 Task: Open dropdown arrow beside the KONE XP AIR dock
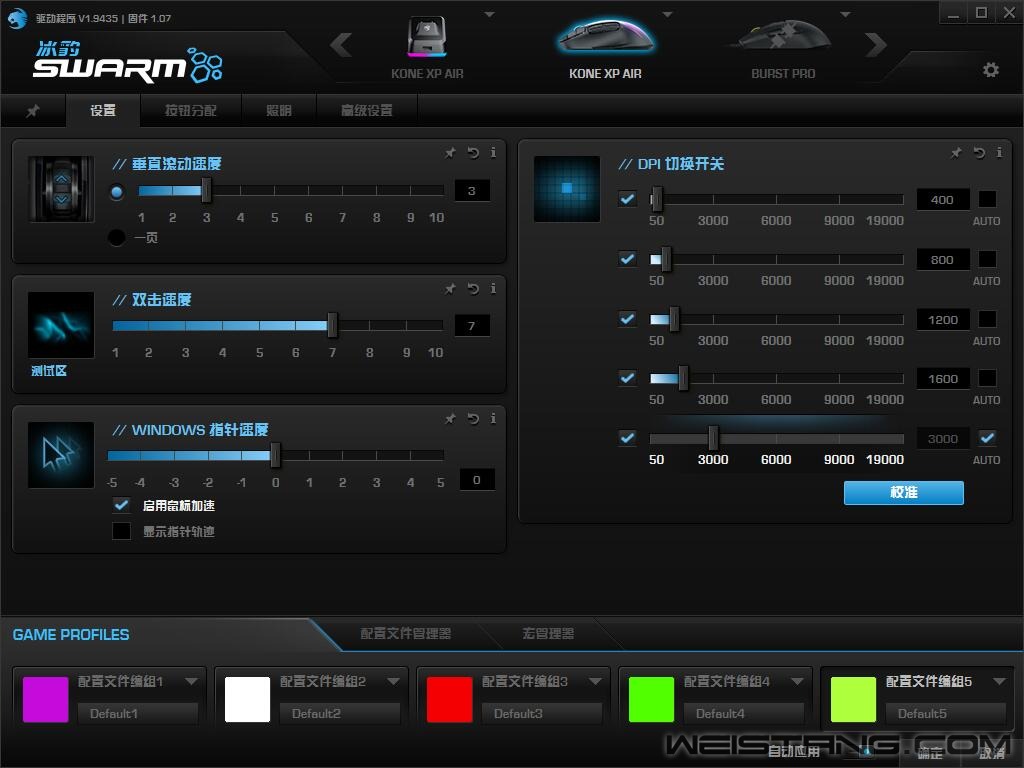(x=490, y=14)
